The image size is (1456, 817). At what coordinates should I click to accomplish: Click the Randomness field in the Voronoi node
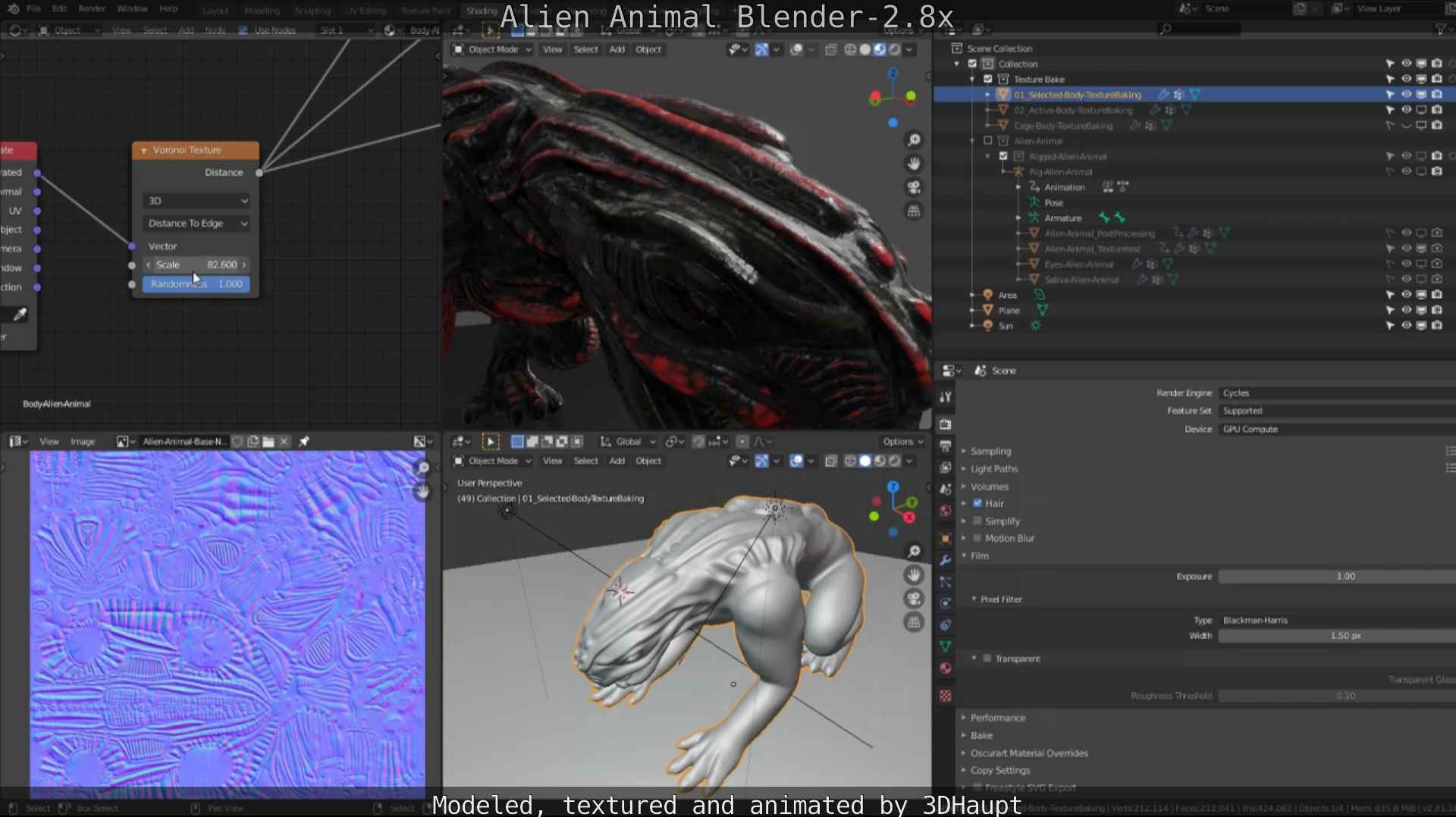(x=196, y=283)
